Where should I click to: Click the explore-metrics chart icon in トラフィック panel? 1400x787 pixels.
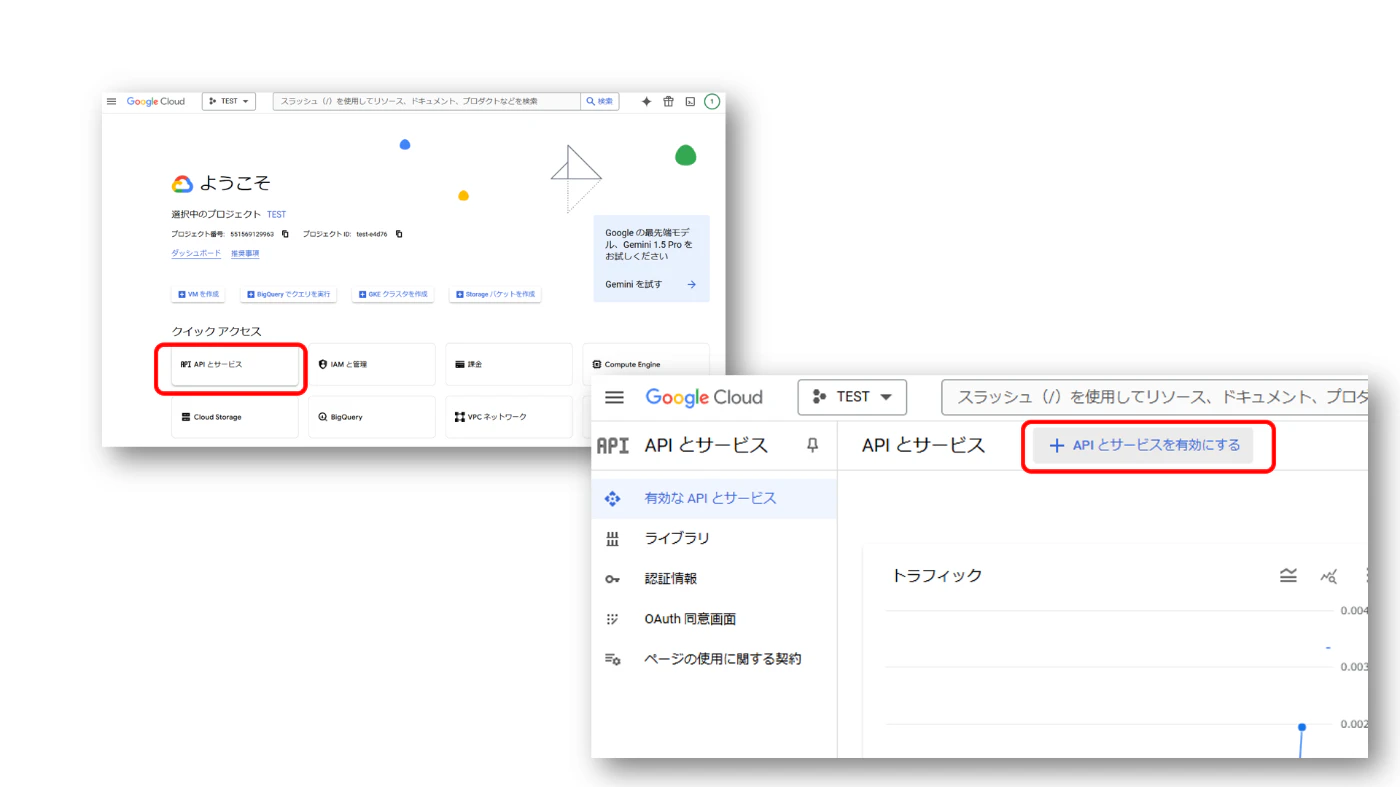pyautogui.click(x=1329, y=576)
